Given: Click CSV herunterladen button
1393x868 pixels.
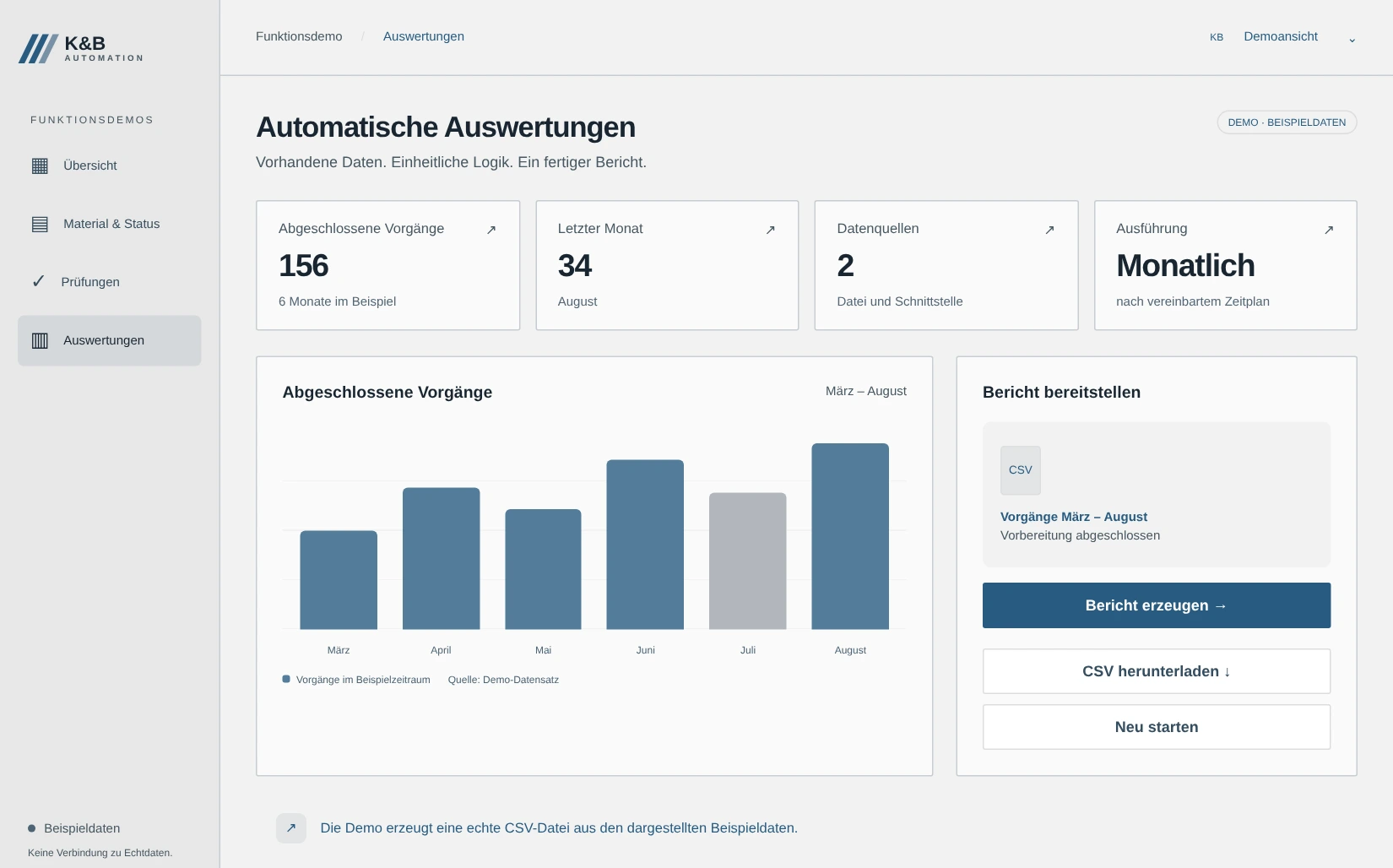Looking at the screenshot, I should (1156, 671).
